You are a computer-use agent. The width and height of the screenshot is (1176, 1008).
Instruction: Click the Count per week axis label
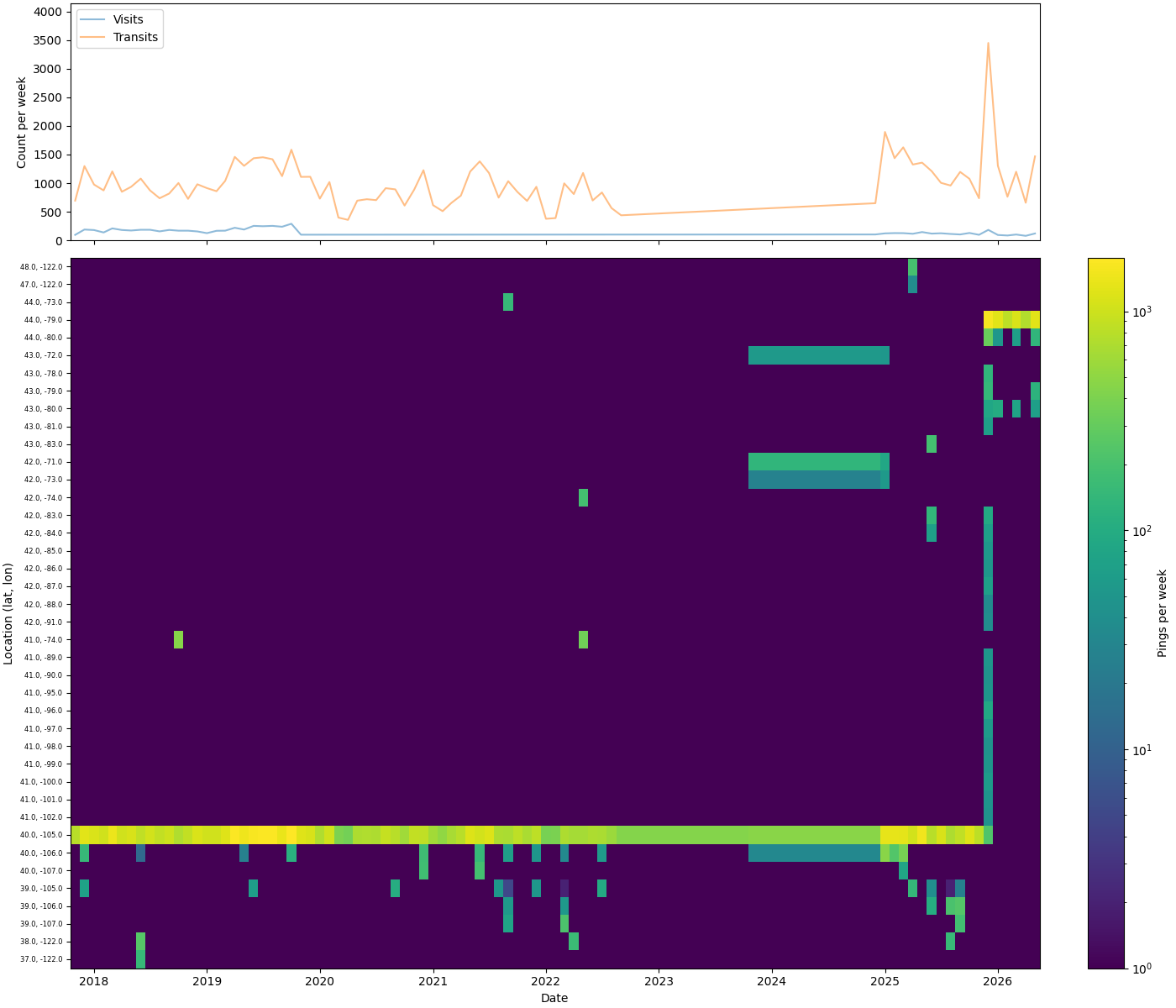22,123
